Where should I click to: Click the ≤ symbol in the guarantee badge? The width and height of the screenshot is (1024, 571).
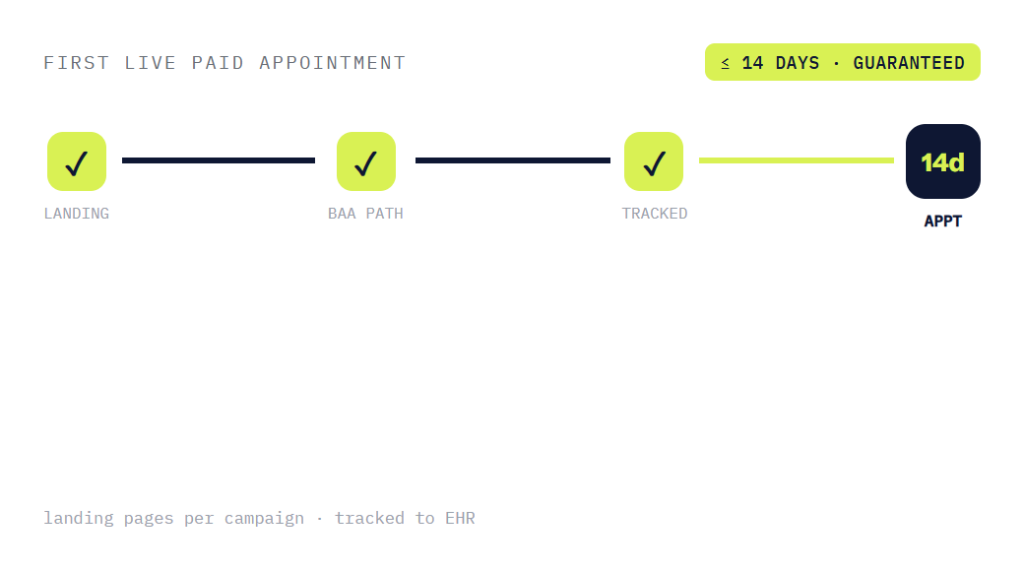725,63
